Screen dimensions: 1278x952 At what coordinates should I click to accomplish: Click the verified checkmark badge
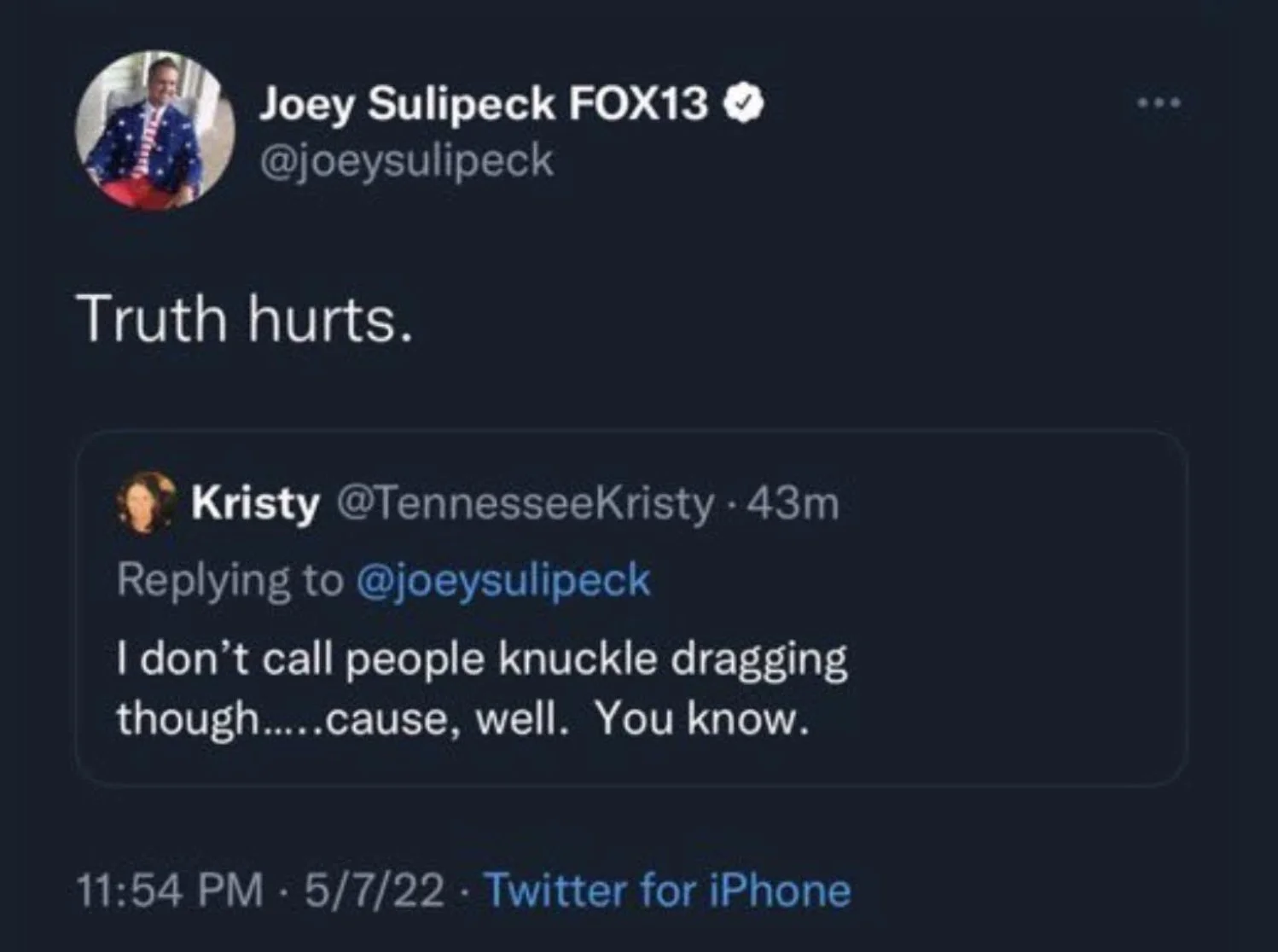click(x=744, y=104)
